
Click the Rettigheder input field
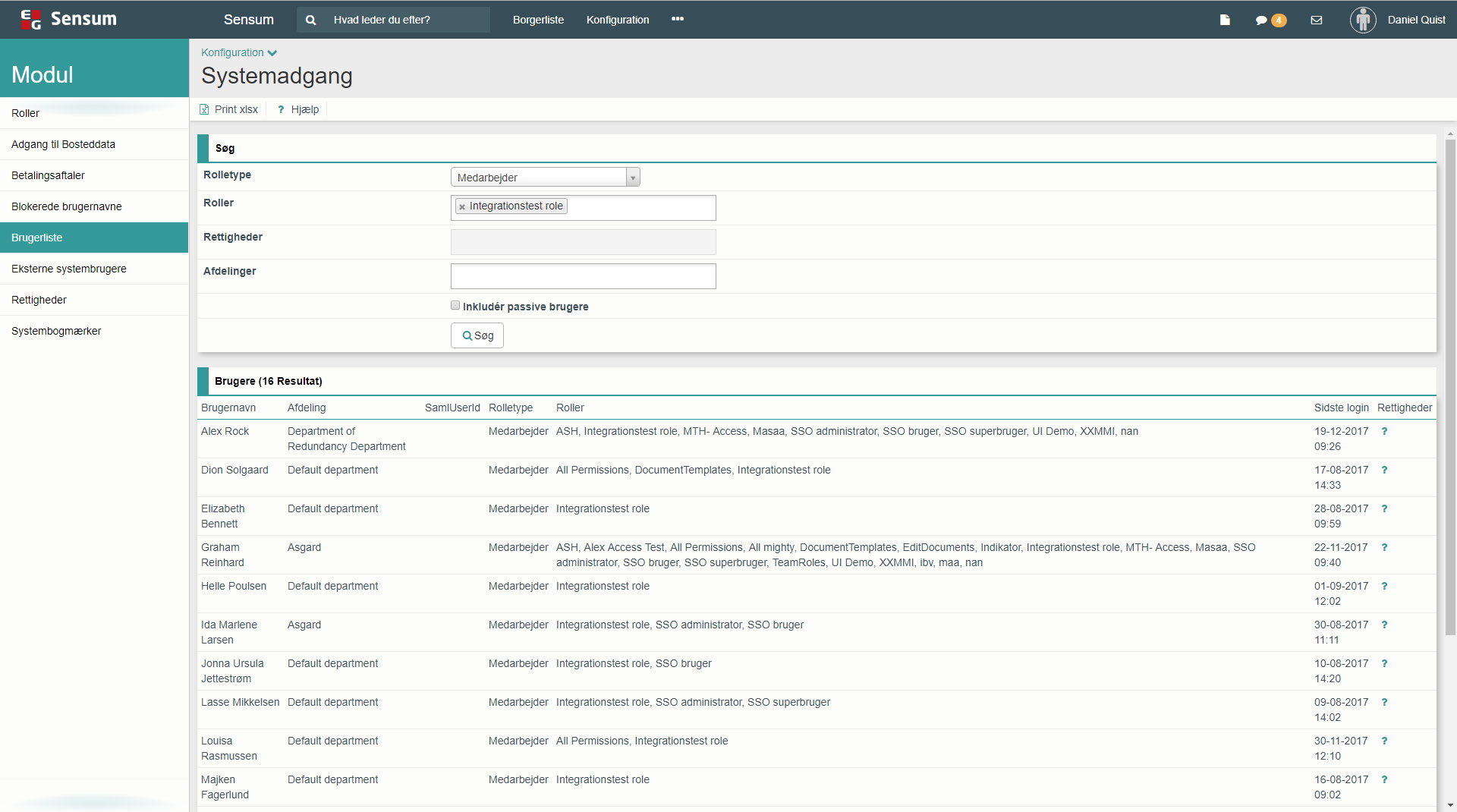click(x=584, y=242)
